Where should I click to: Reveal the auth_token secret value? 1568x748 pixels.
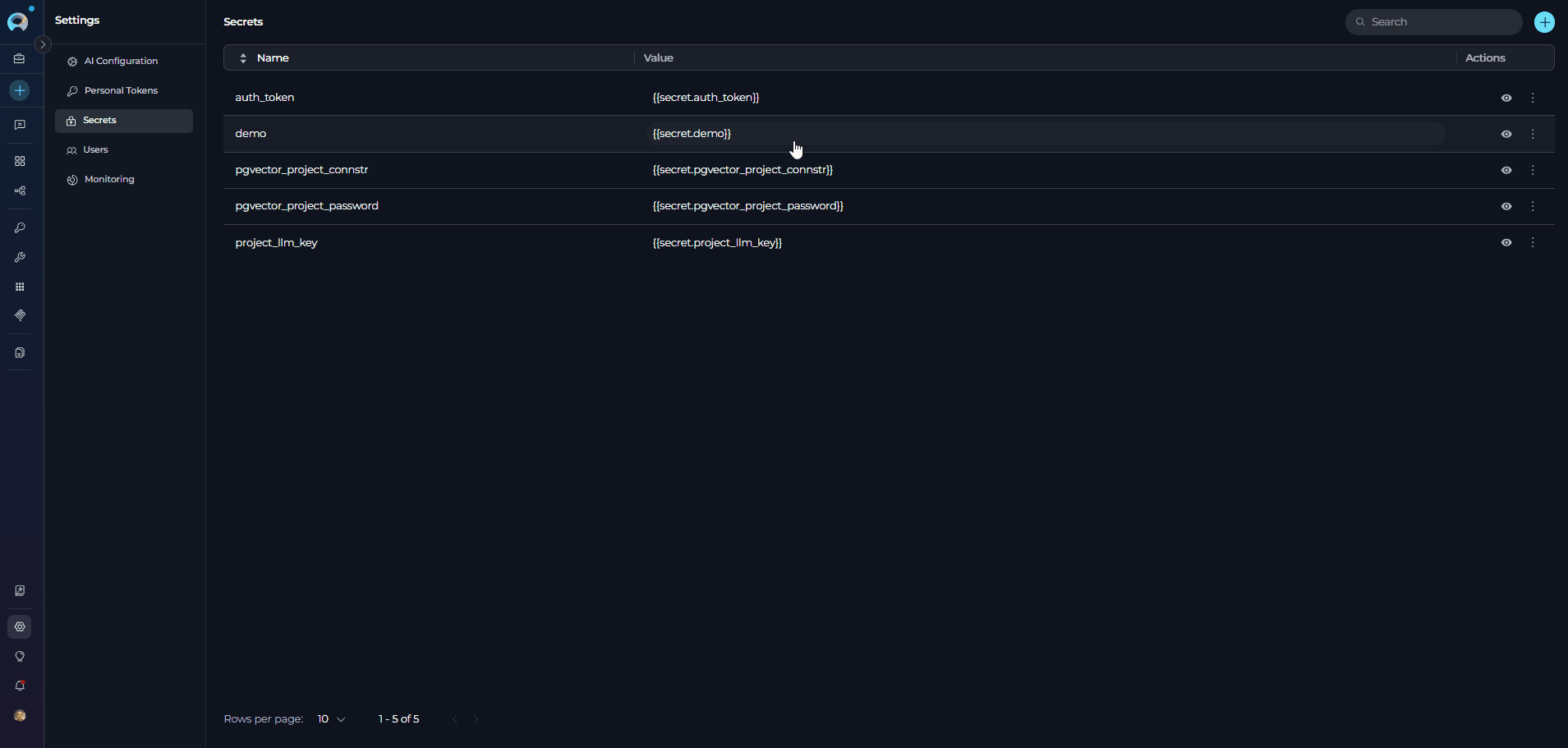click(1506, 98)
